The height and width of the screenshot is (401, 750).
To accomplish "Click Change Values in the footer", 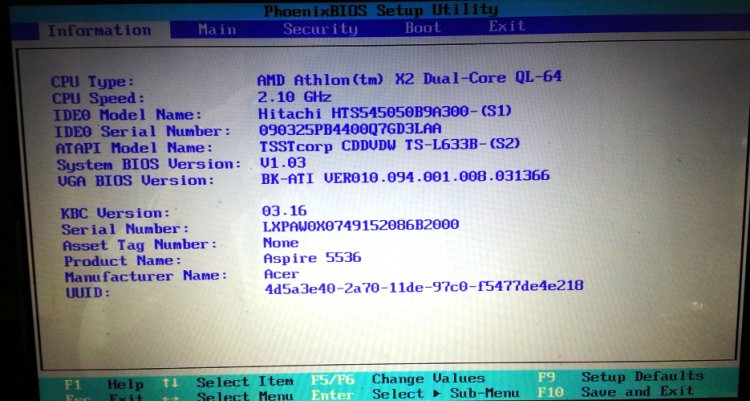I will click(x=428, y=379).
